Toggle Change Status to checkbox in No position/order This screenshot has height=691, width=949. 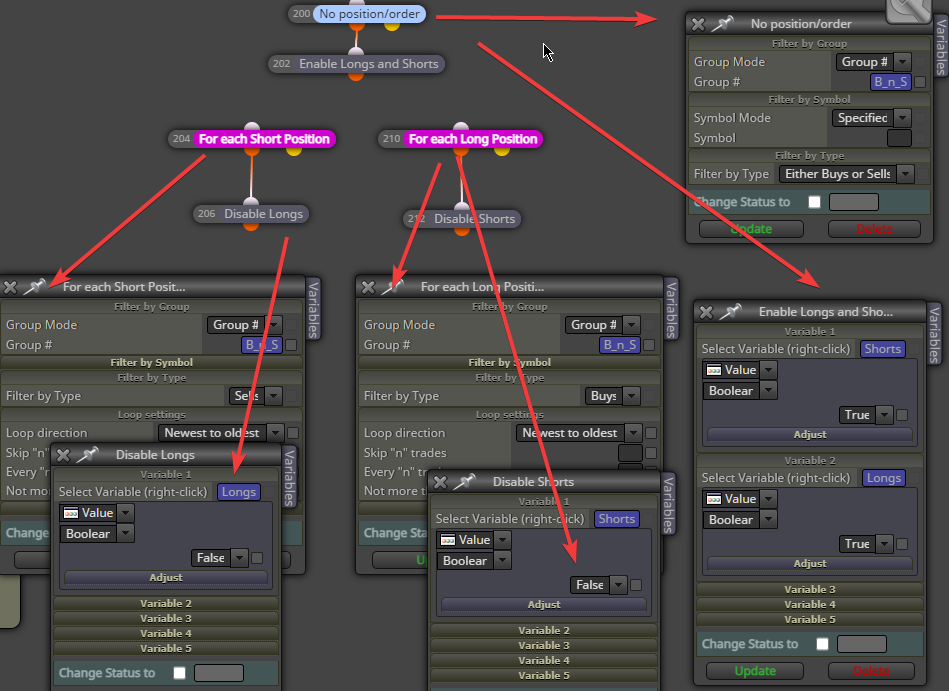click(815, 202)
